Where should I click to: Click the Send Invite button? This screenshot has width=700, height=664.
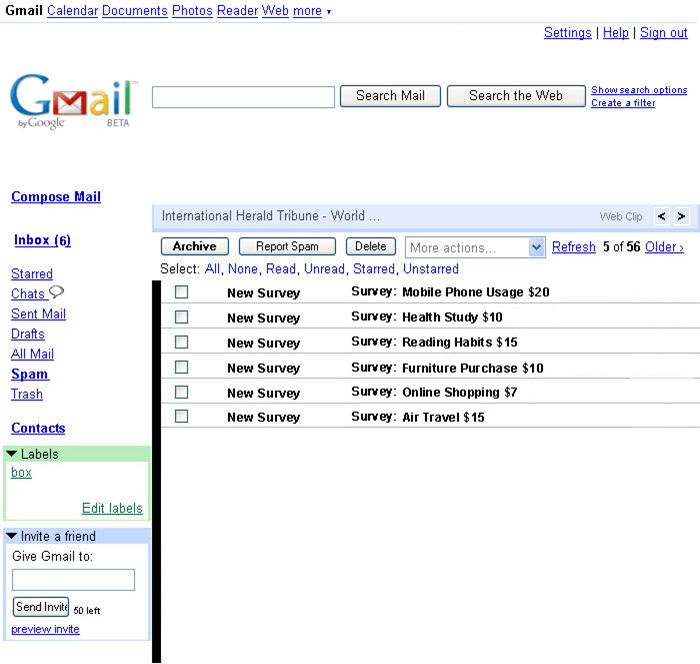41,607
